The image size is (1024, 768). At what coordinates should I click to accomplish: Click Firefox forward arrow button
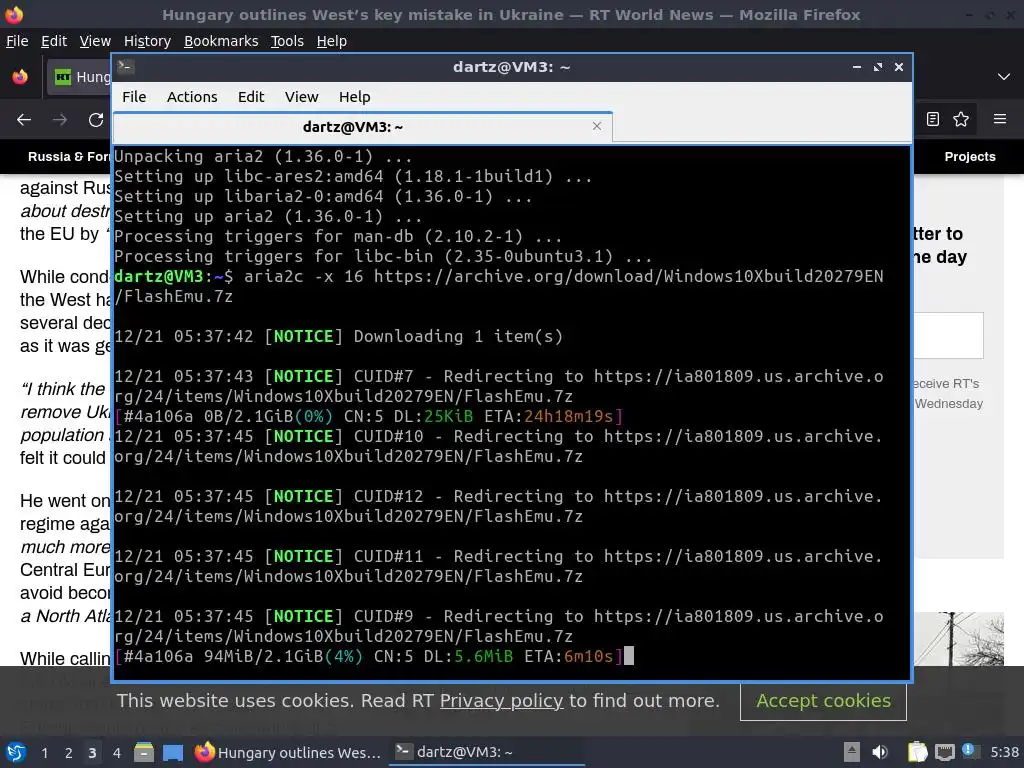point(60,120)
